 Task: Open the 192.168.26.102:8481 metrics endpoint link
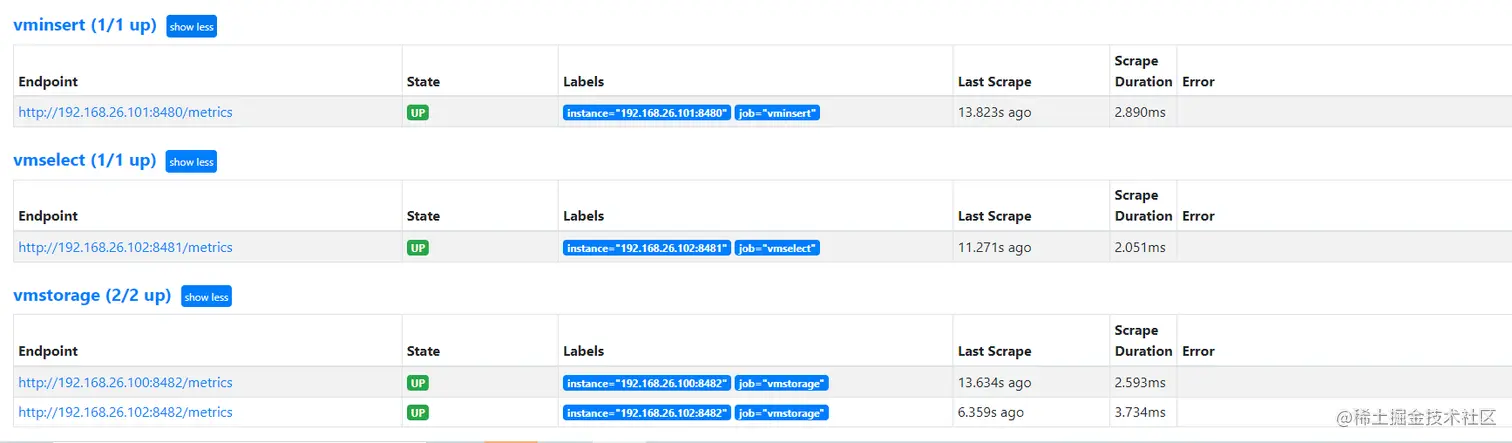tap(125, 247)
